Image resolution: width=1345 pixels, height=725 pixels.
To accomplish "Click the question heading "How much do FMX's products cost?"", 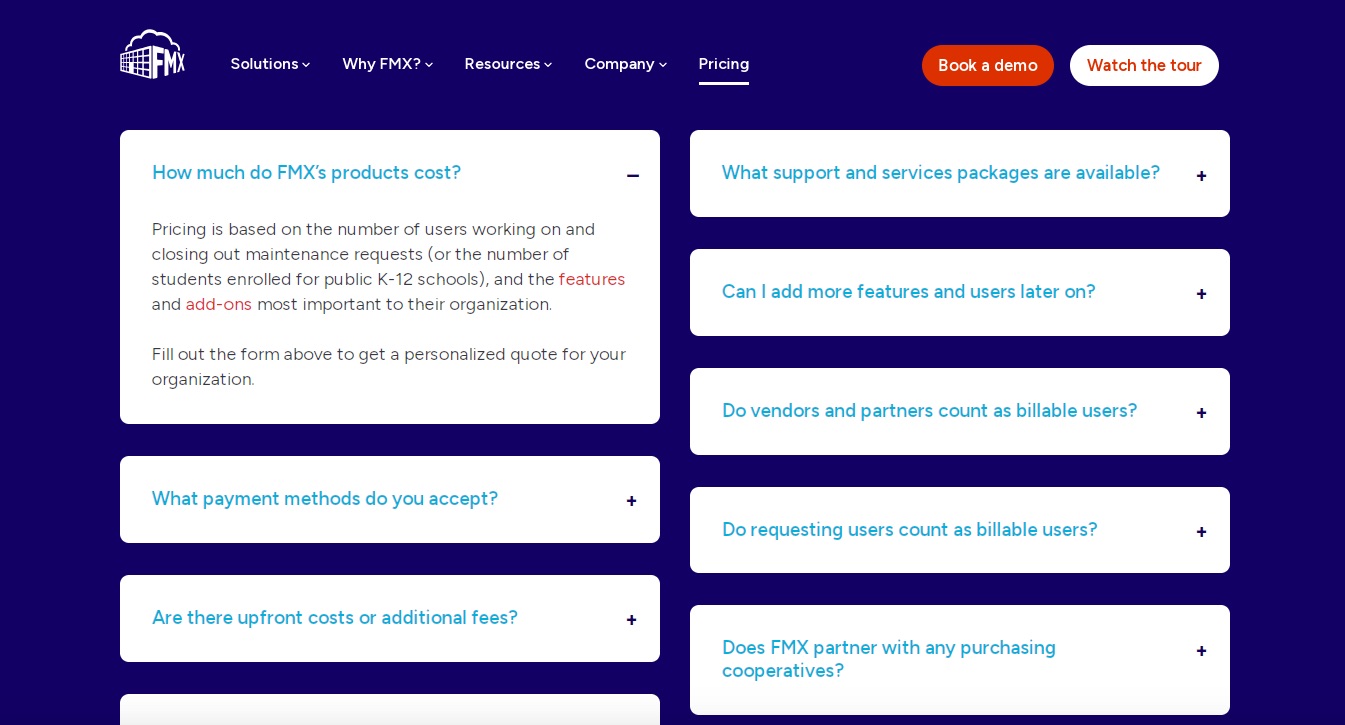I will [x=306, y=173].
